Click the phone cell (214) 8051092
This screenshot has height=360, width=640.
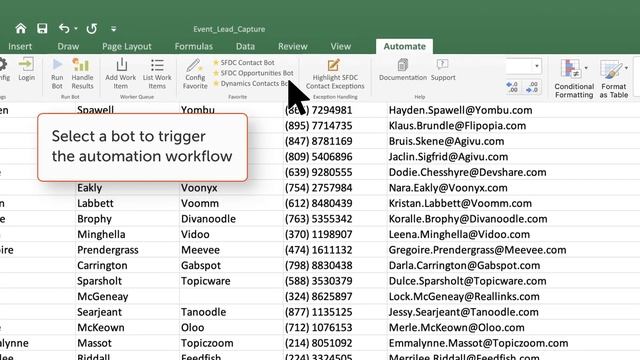(318, 343)
